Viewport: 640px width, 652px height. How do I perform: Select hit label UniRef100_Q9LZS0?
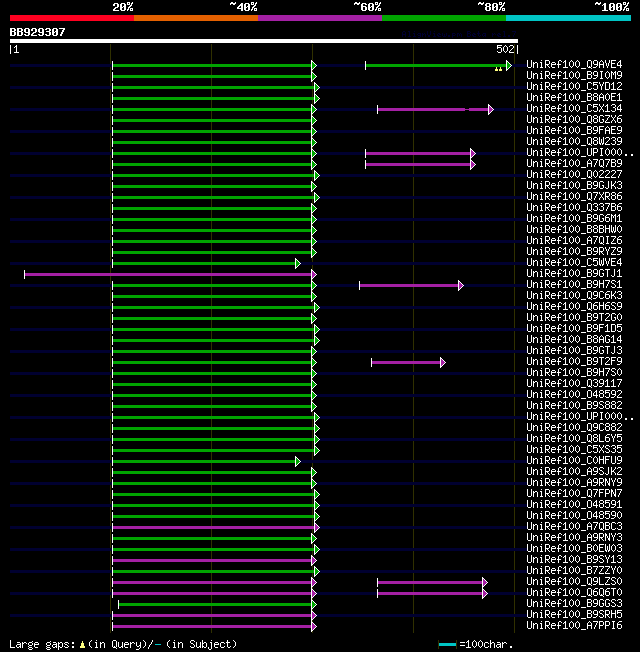(574, 582)
